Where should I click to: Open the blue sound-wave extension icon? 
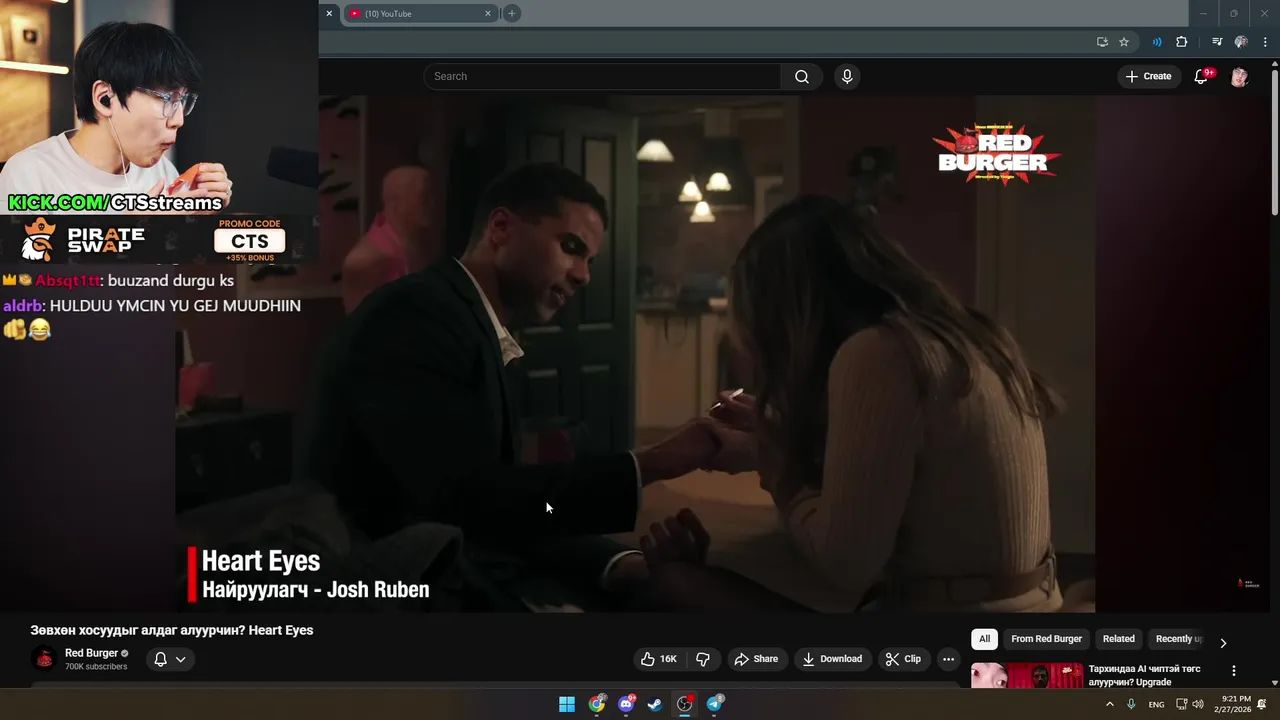[1157, 42]
